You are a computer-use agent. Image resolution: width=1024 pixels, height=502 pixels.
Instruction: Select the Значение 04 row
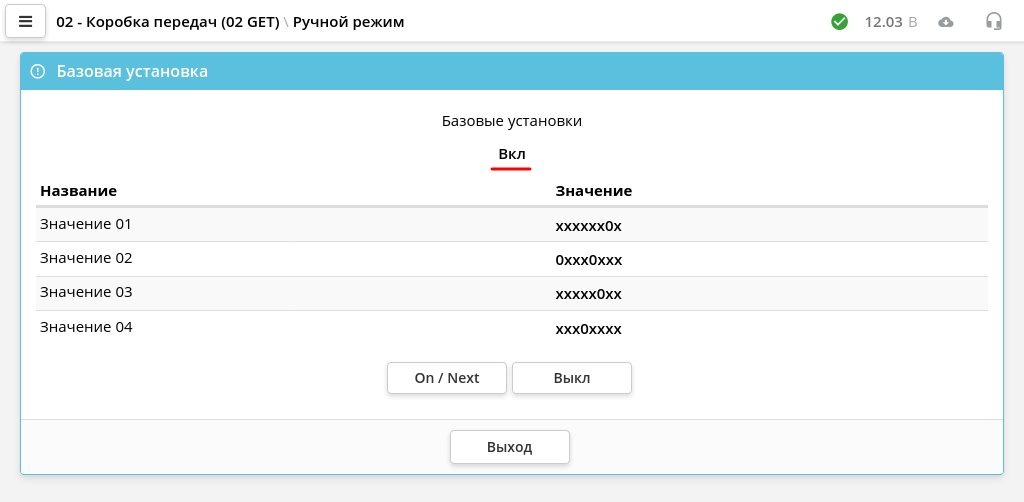[x=511, y=328]
